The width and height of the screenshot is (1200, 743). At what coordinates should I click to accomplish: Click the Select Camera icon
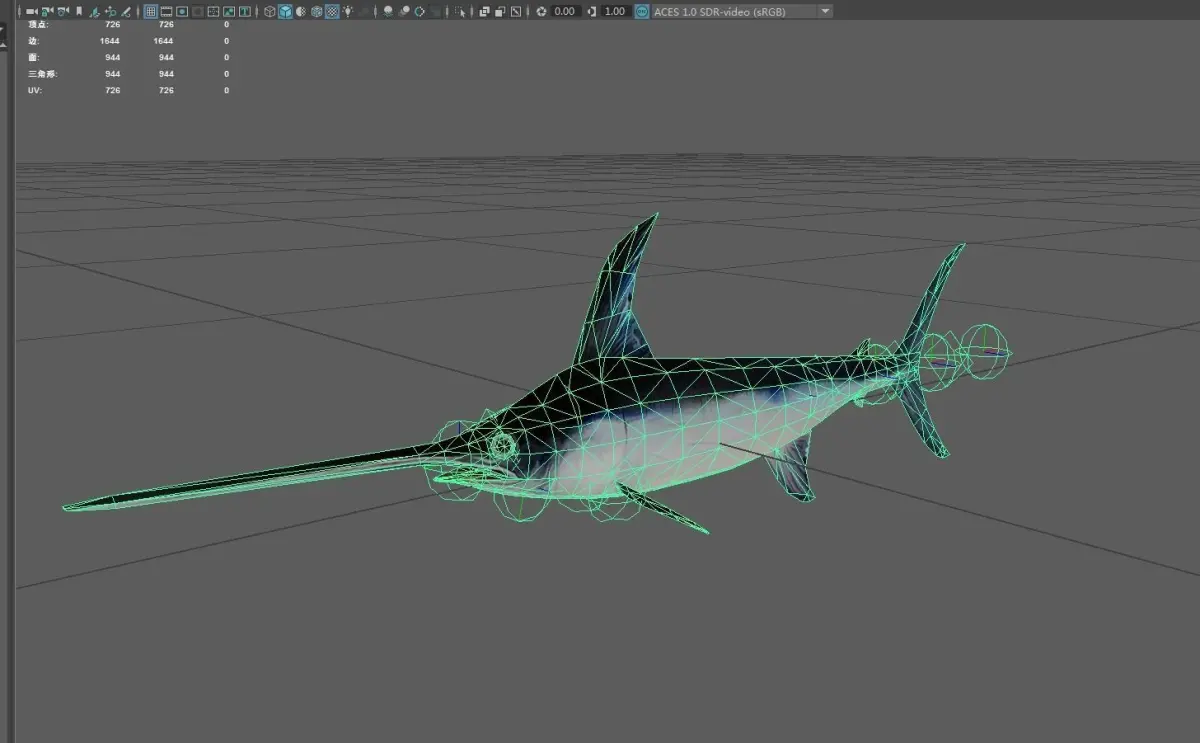[32, 11]
